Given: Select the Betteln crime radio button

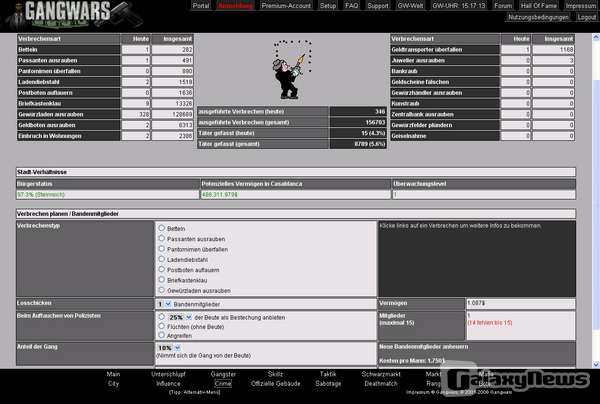Looking at the screenshot, I should pos(162,228).
